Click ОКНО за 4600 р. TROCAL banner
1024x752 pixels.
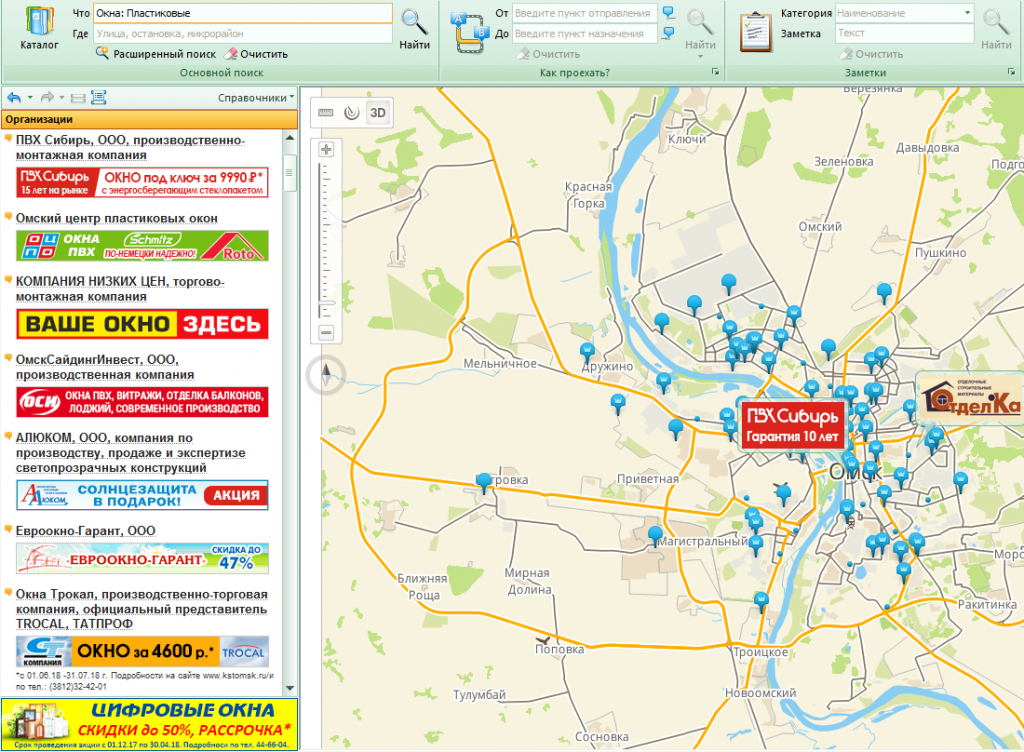coord(142,651)
